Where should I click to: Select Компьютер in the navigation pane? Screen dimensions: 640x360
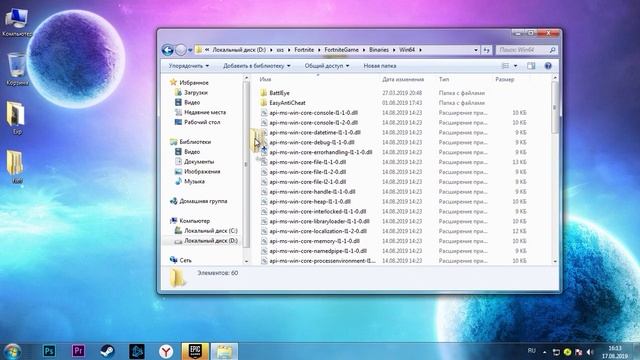tap(195, 221)
